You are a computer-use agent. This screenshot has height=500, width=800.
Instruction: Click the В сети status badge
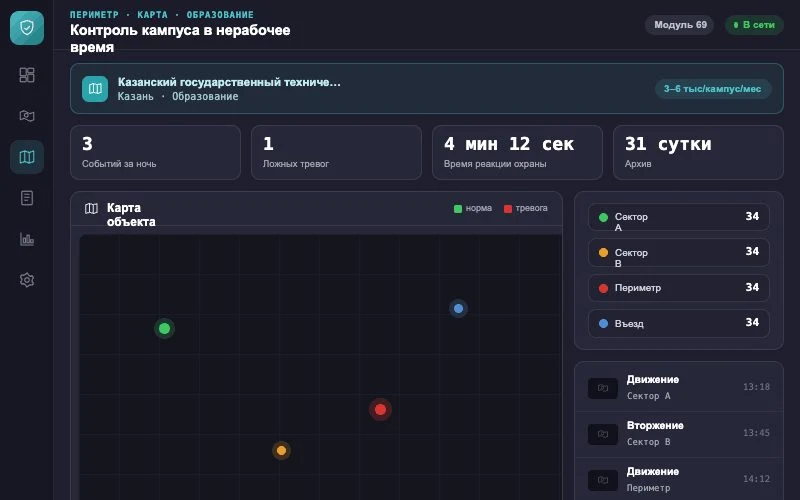coord(754,25)
